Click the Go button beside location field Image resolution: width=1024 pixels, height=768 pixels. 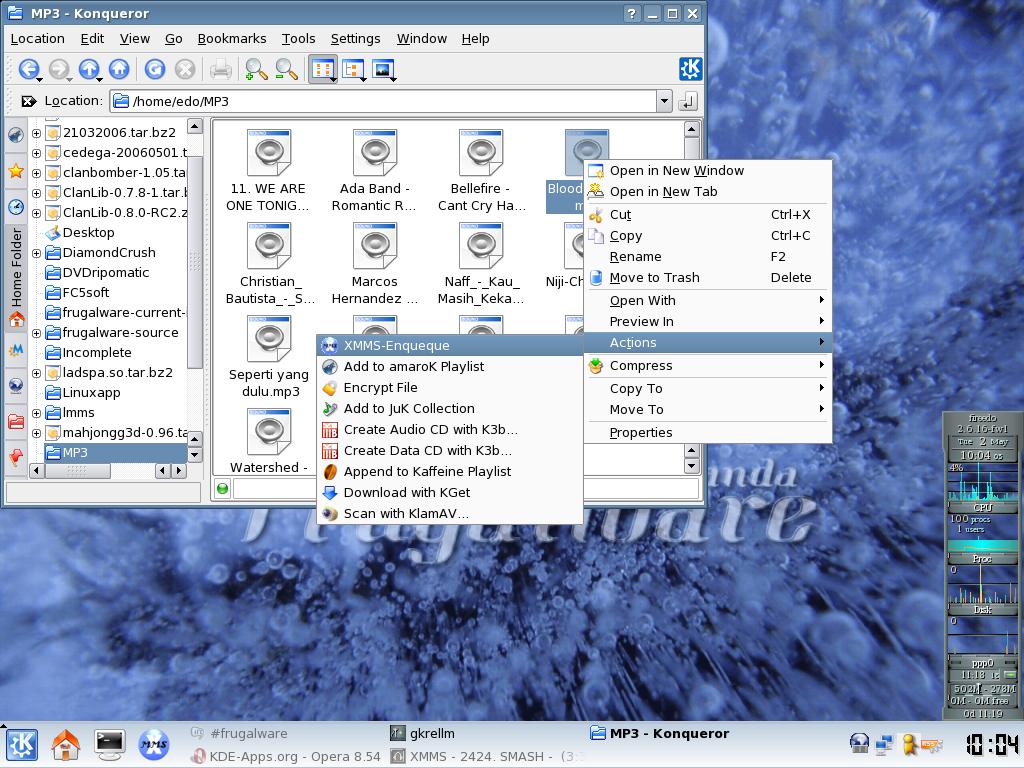point(688,101)
